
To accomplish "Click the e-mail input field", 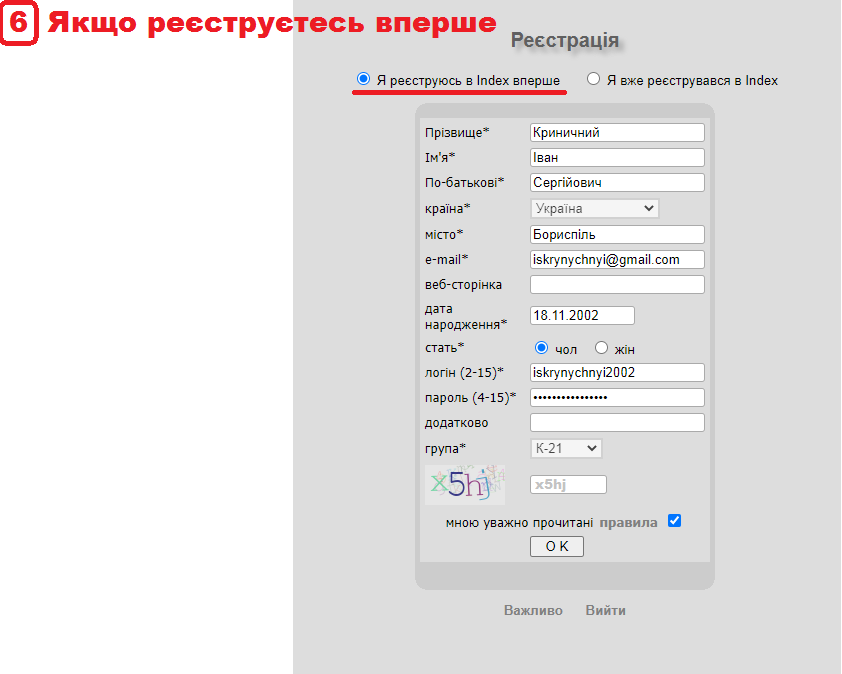I will coord(617,259).
